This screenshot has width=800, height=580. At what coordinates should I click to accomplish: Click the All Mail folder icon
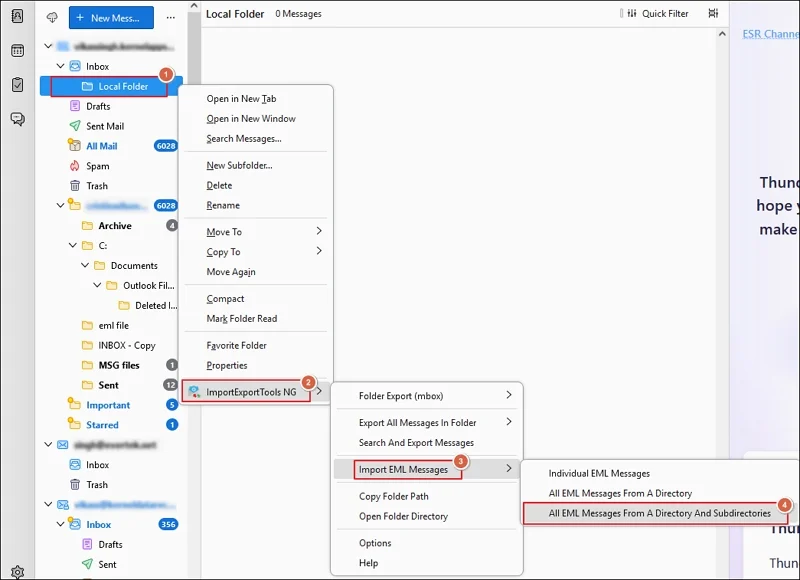pyautogui.click(x=74, y=145)
